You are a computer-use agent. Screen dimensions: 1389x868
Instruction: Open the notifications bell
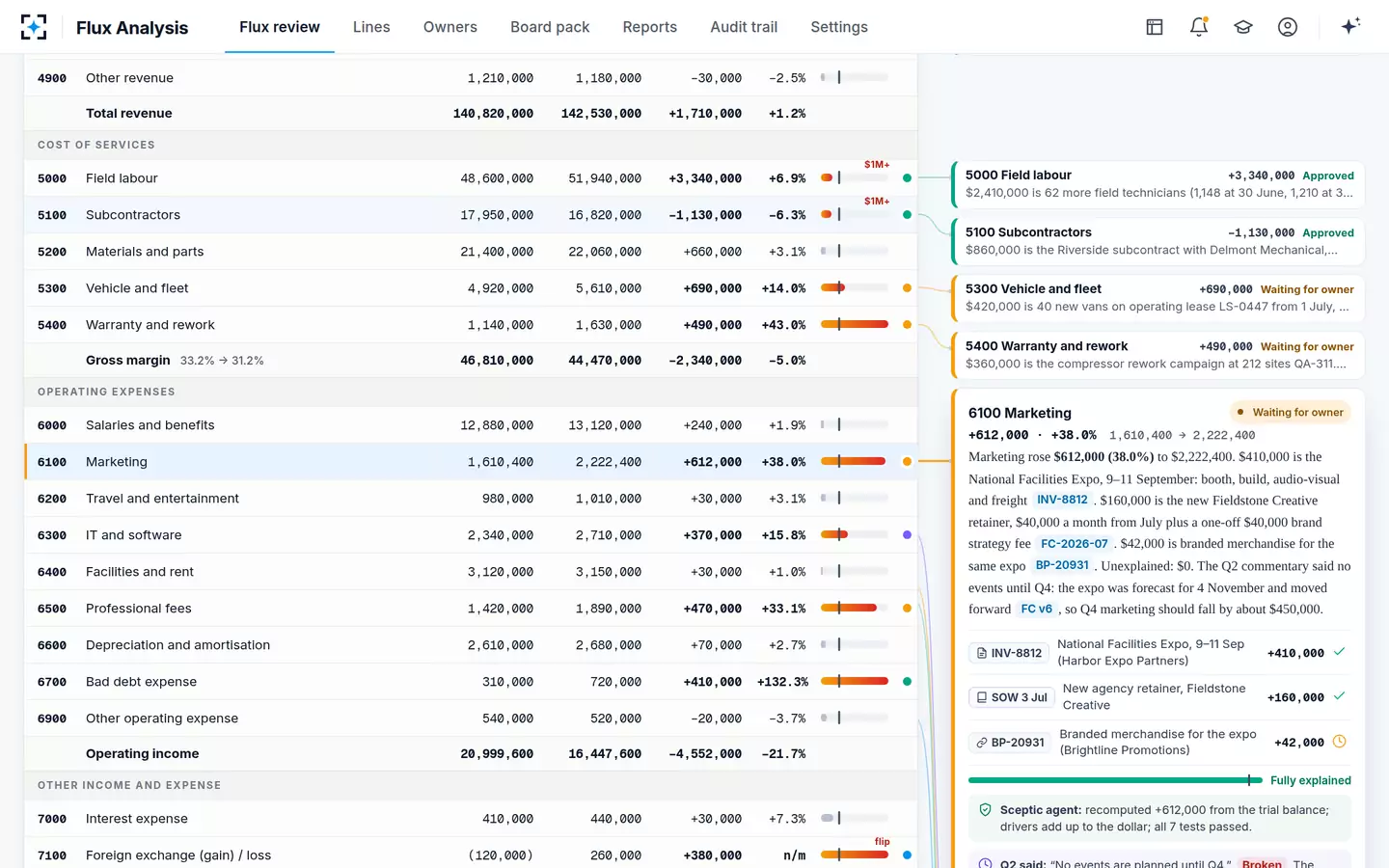pos(1199,27)
